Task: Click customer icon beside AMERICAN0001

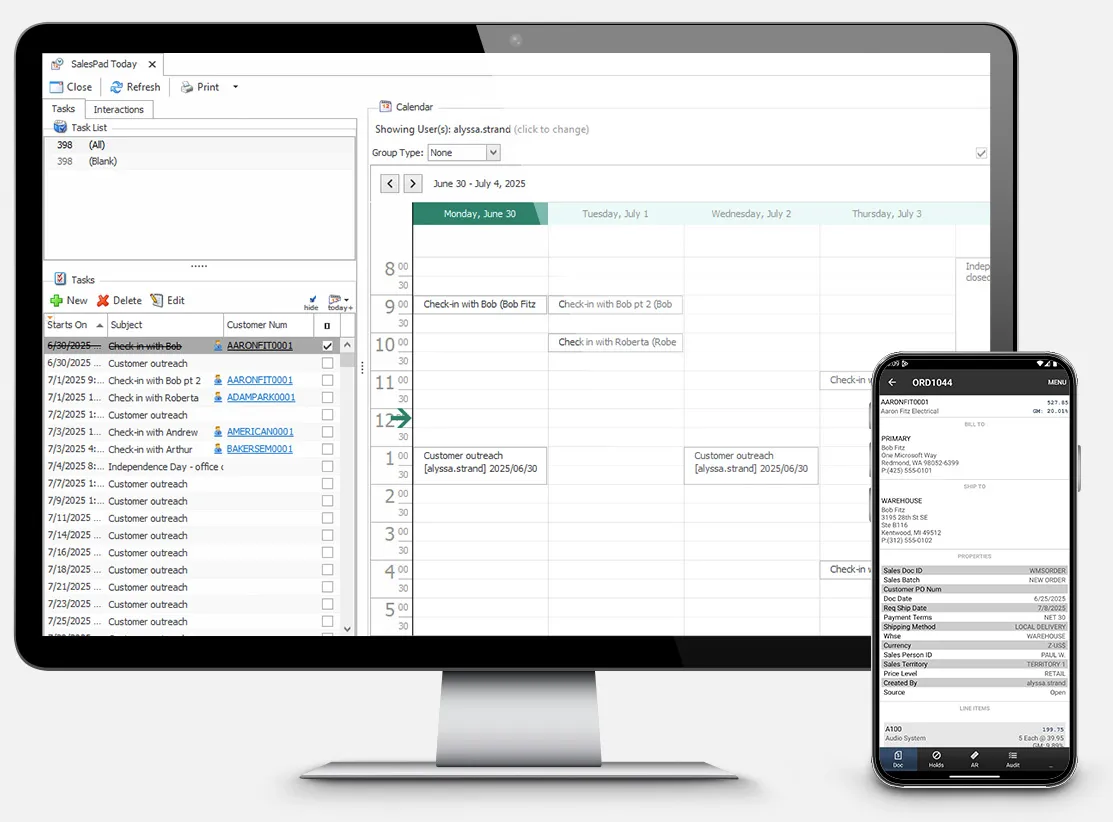Action: click(x=218, y=432)
